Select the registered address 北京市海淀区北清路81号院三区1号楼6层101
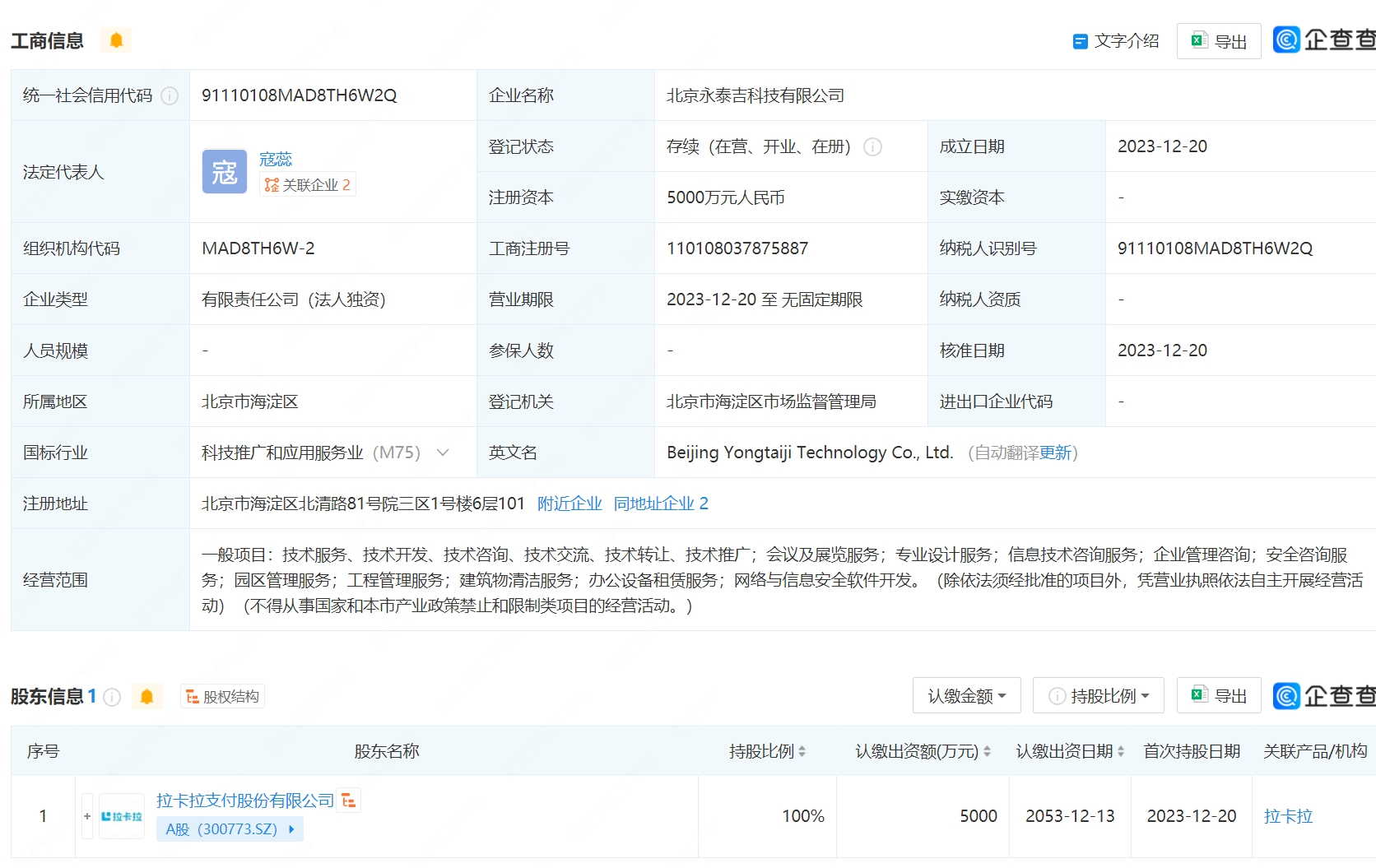Screen dimensions: 1376x868 tap(363, 504)
